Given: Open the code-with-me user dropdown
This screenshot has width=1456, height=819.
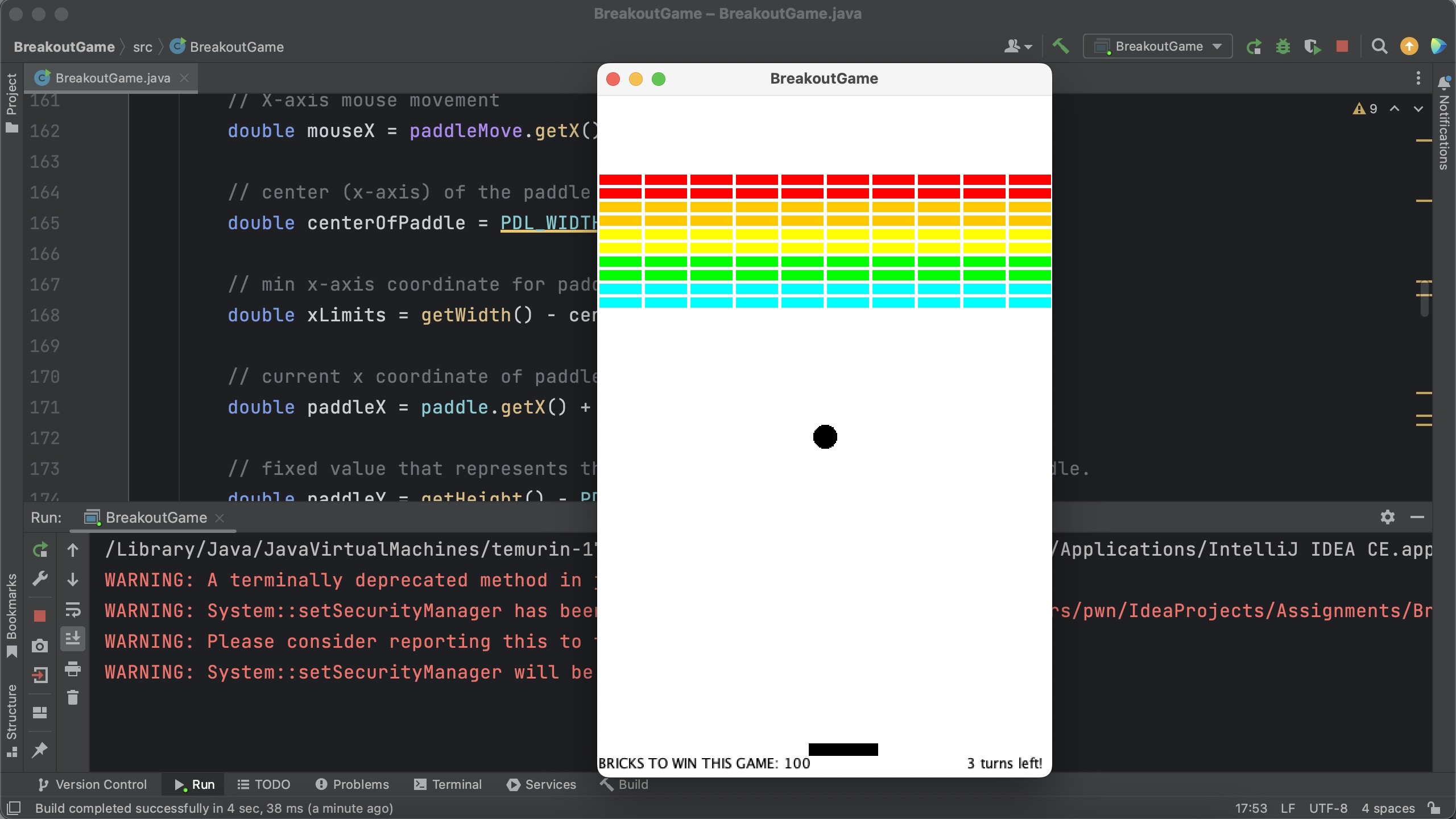Looking at the screenshot, I should pyautogui.click(x=1017, y=46).
